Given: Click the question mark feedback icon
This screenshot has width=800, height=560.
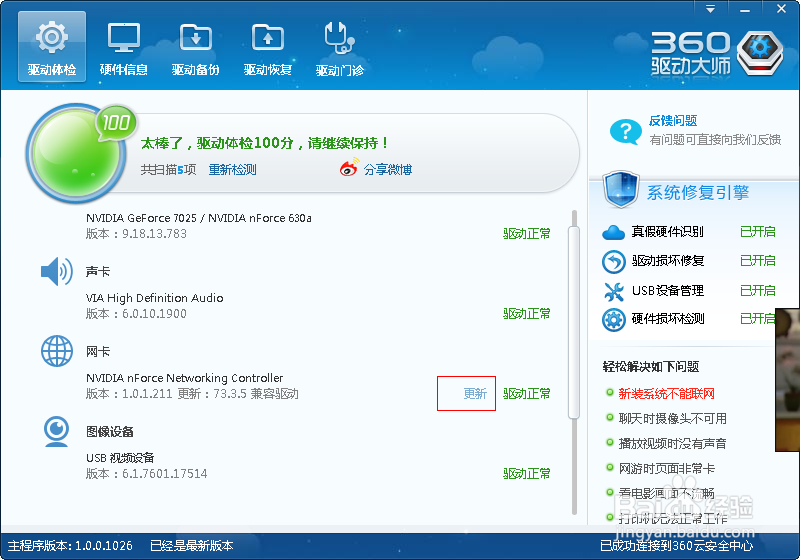Looking at the screenshot, I should coord(626,132).
